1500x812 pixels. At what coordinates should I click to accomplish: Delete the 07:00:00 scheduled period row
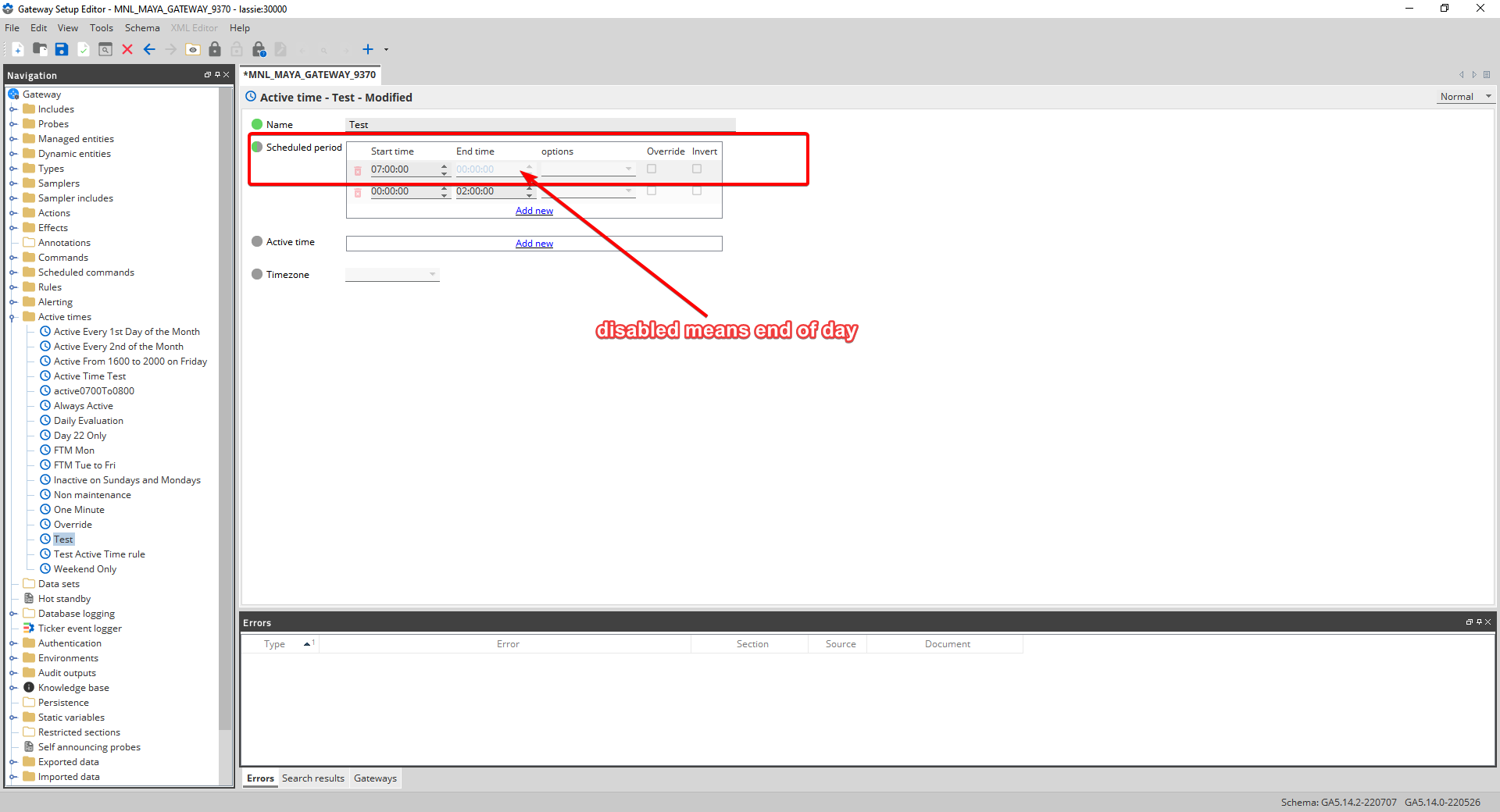(x=358, y=170)
